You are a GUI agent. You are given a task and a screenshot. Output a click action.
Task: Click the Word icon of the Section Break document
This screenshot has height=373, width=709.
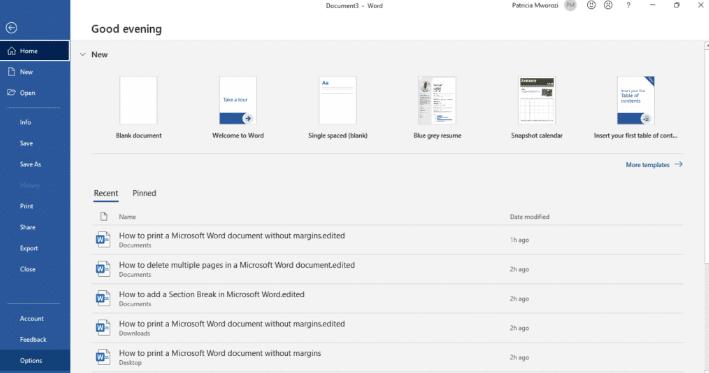pyautogui.click(x=103, y=298)
